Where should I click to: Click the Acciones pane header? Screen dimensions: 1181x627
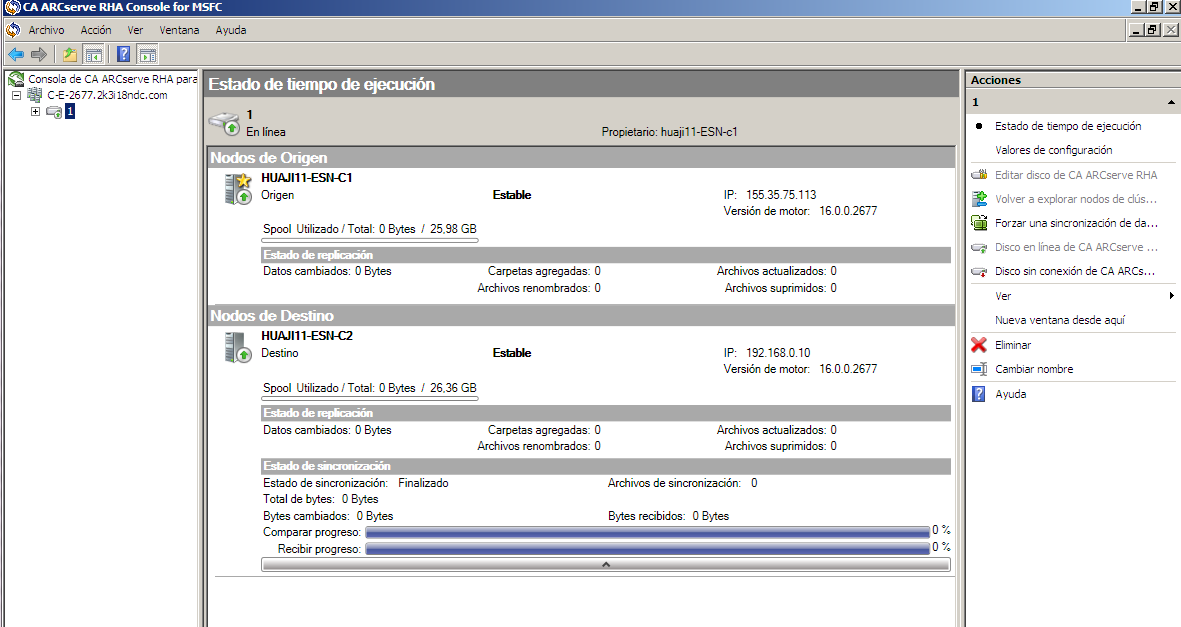pyautogui.click(x=1073, y=80)
